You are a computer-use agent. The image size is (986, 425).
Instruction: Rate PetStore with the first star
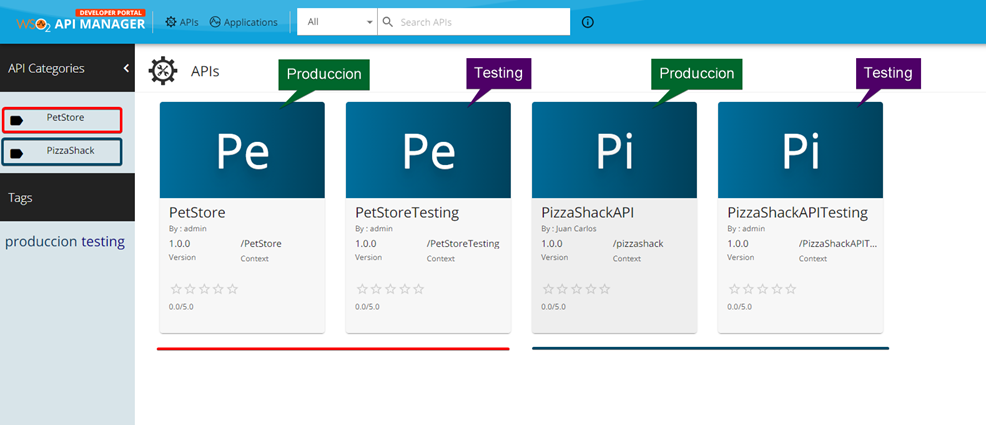coord(176,289)
